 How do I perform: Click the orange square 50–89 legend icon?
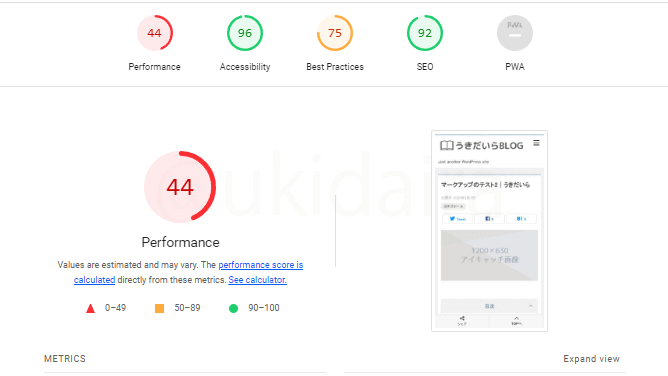pos(159,308)
